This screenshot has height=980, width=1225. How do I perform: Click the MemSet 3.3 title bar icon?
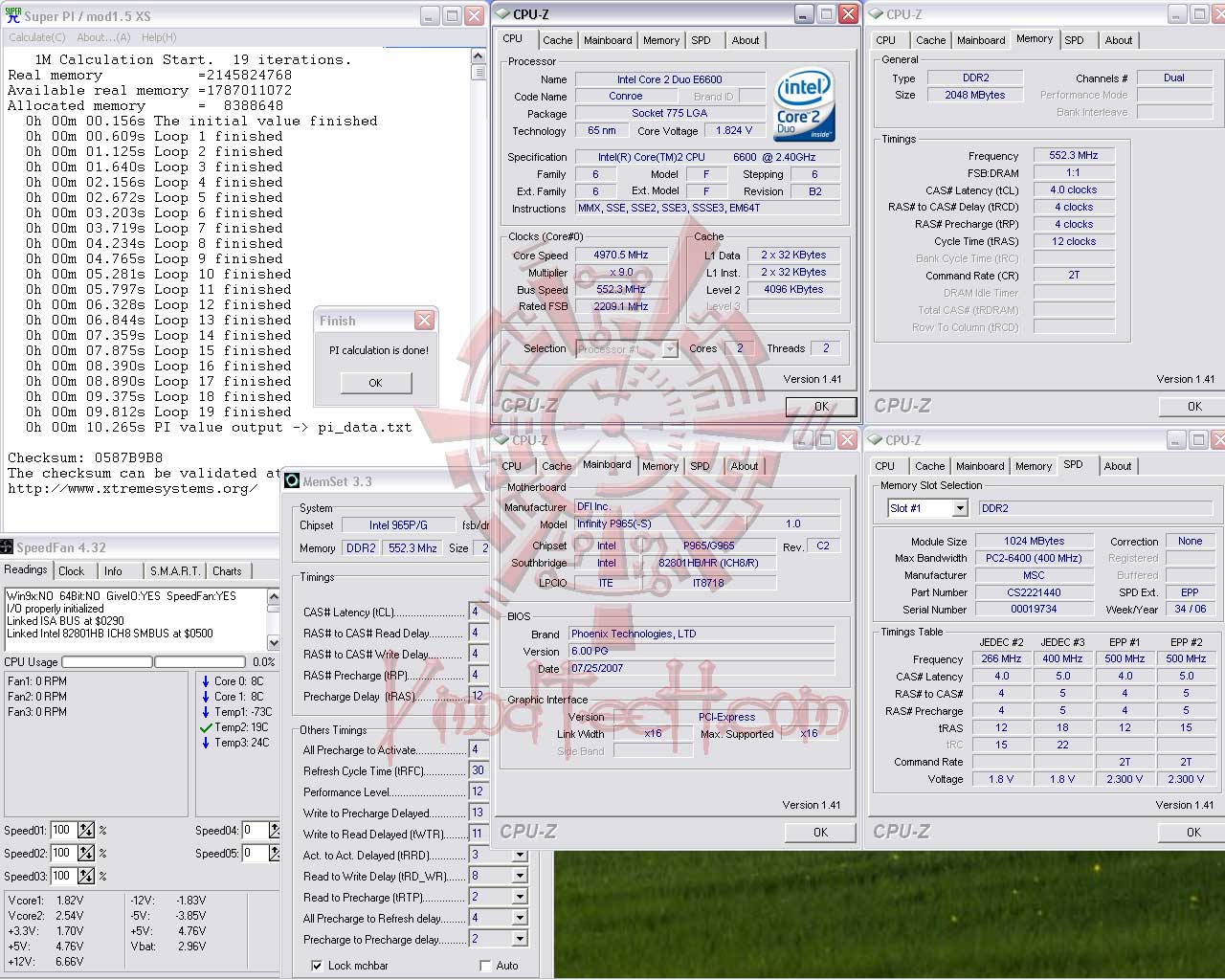(x=292, y=481)
